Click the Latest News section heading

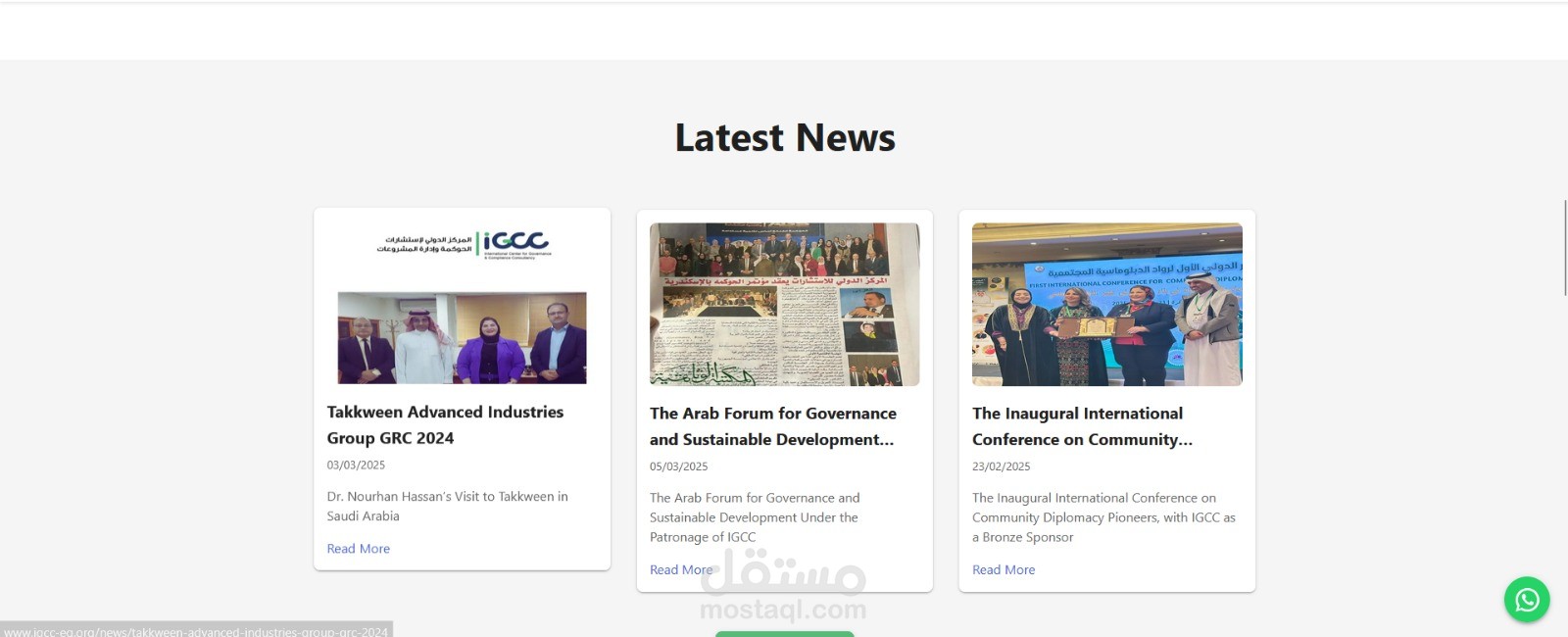tap(785, 137)
